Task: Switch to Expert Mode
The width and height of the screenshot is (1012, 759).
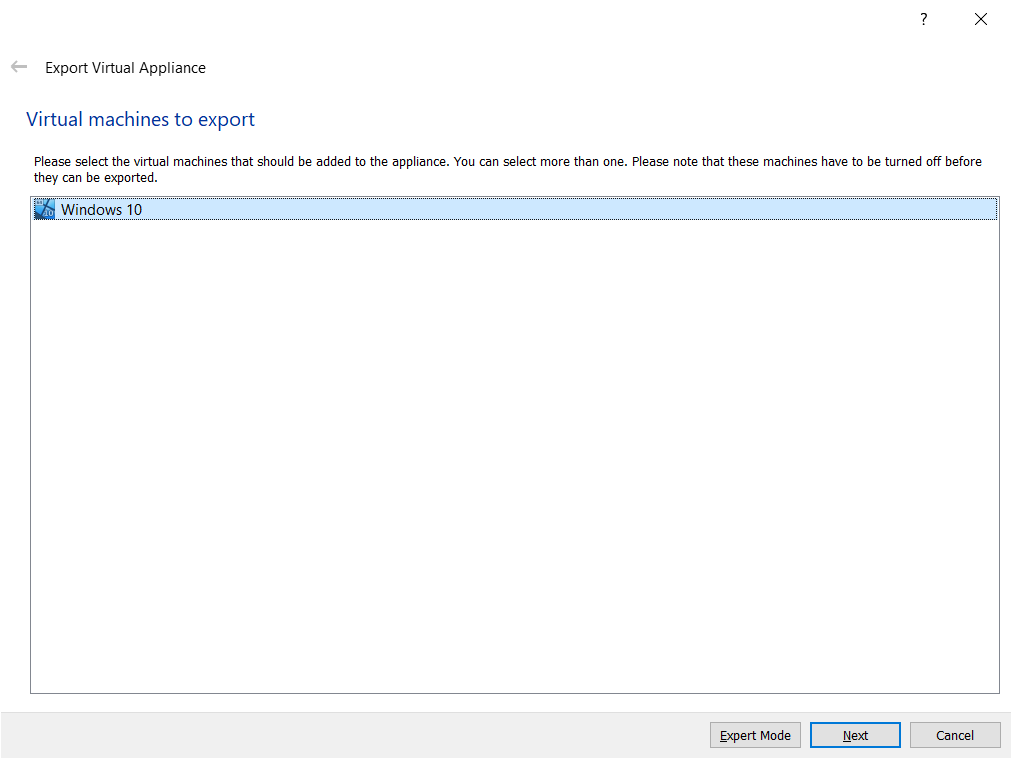Action: 755,735
